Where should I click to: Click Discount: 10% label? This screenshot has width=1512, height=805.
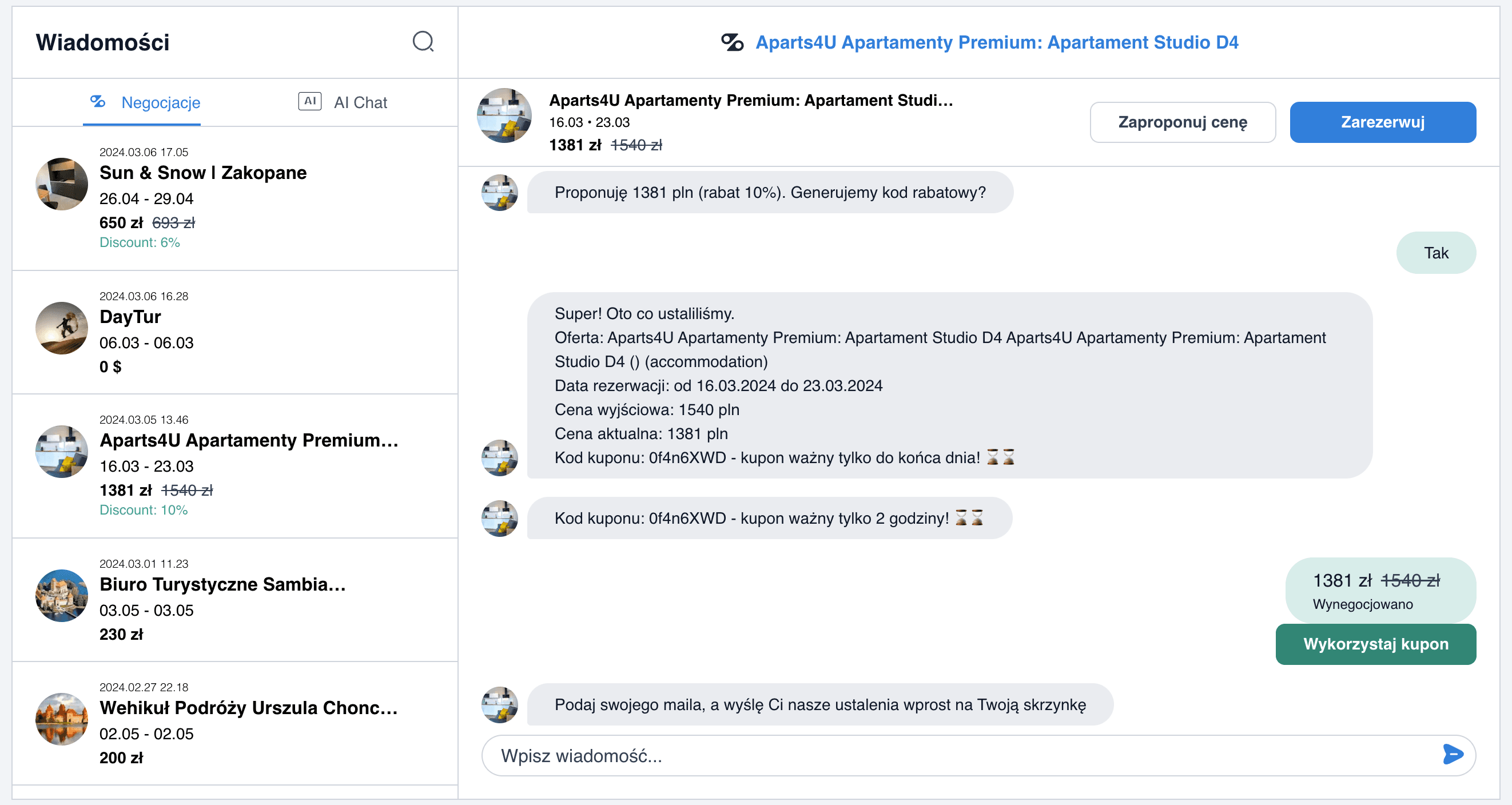[x=144, y=510]
